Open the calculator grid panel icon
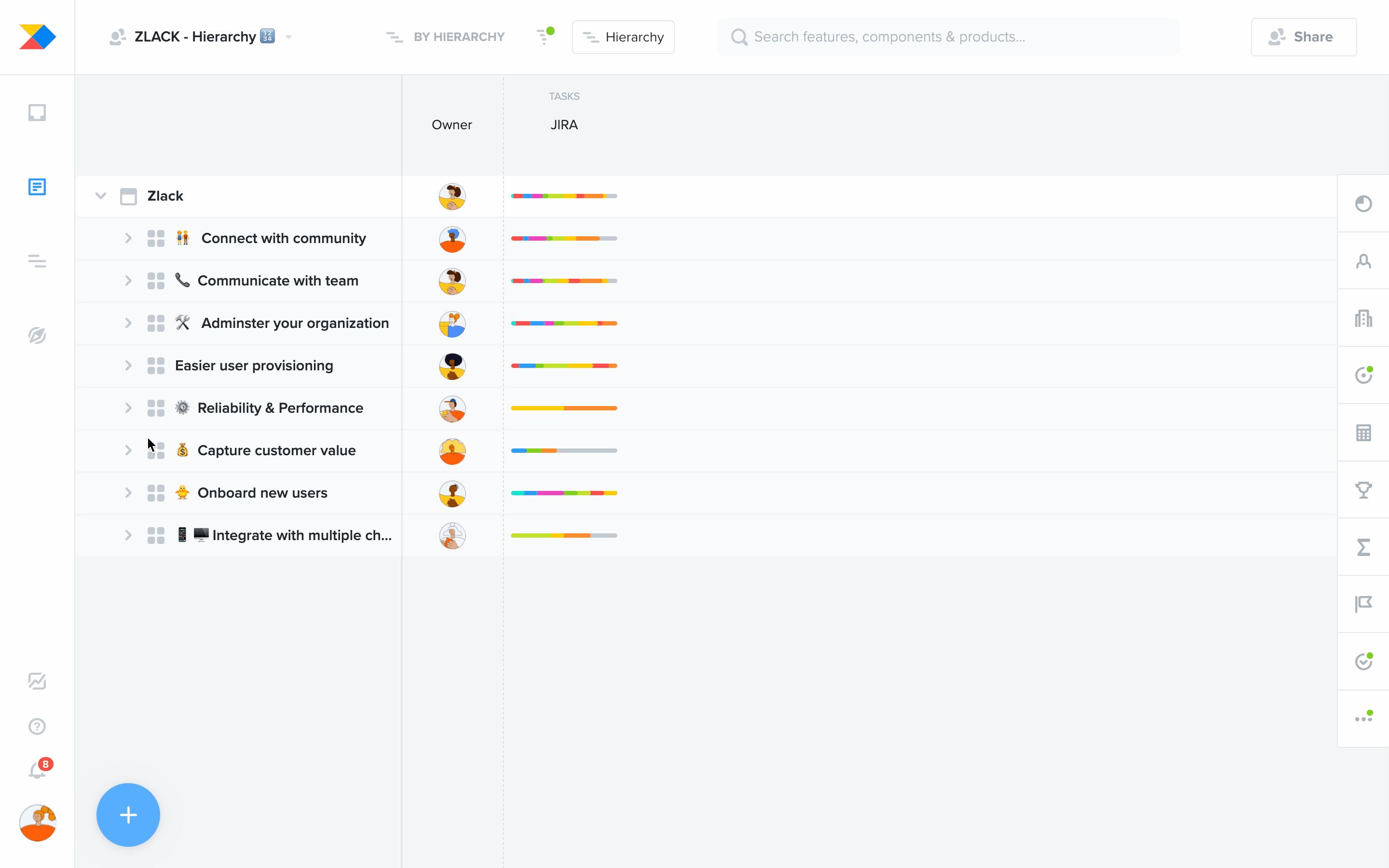Screen dimensions: 1389x868 (x=1363, y=432)
